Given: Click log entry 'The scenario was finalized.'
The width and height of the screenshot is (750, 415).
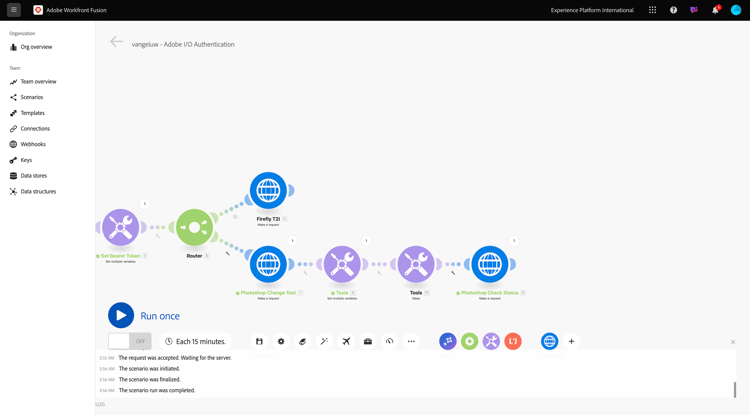Looking at the screenshot, I should tap(150, 380).
